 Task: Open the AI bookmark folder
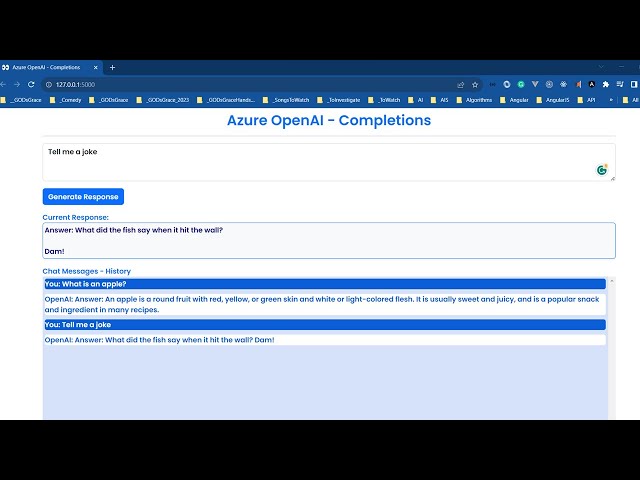coord(416,100)
